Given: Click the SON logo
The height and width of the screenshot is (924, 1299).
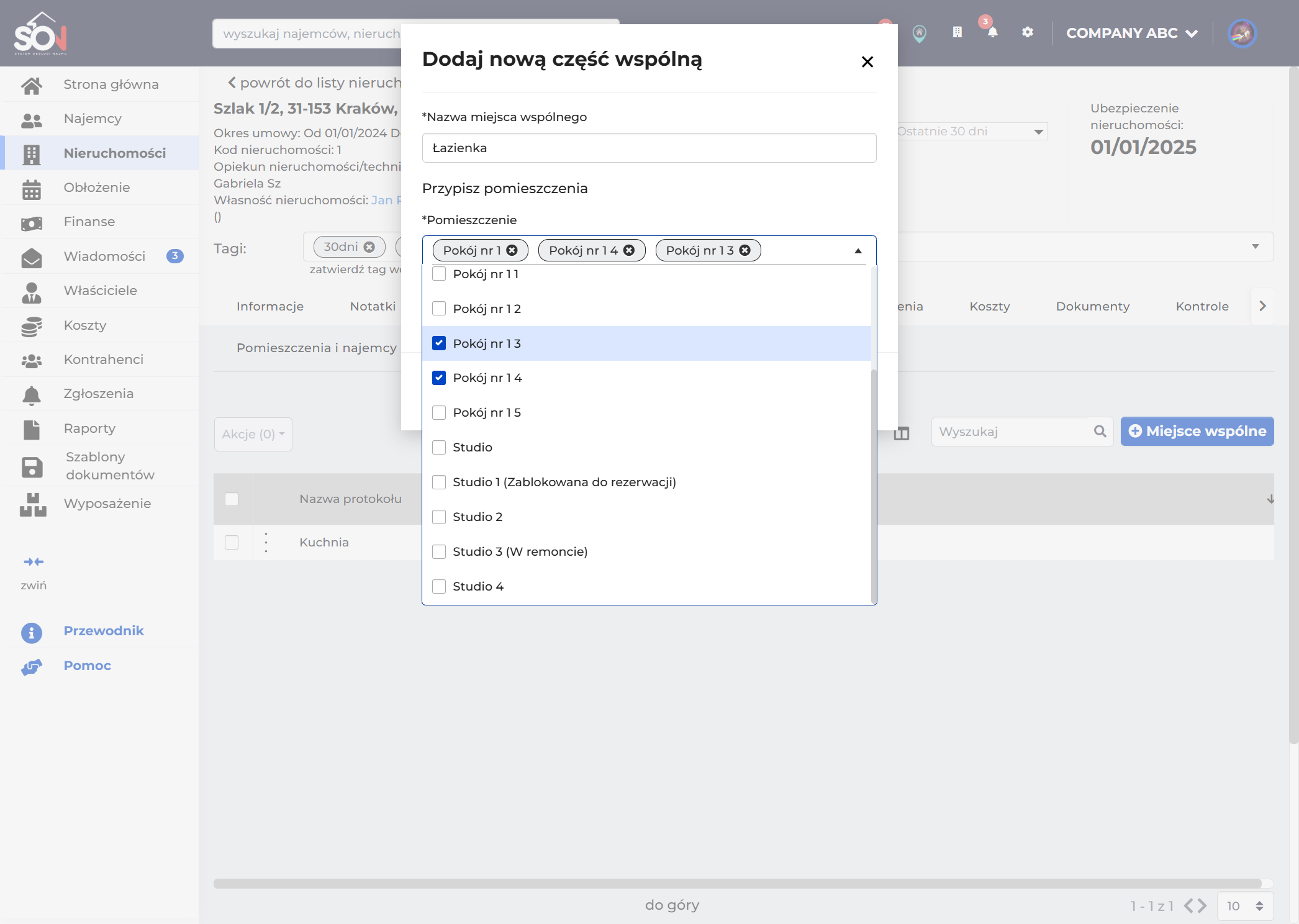Looking at the screenshot, I should pos(40,34).
